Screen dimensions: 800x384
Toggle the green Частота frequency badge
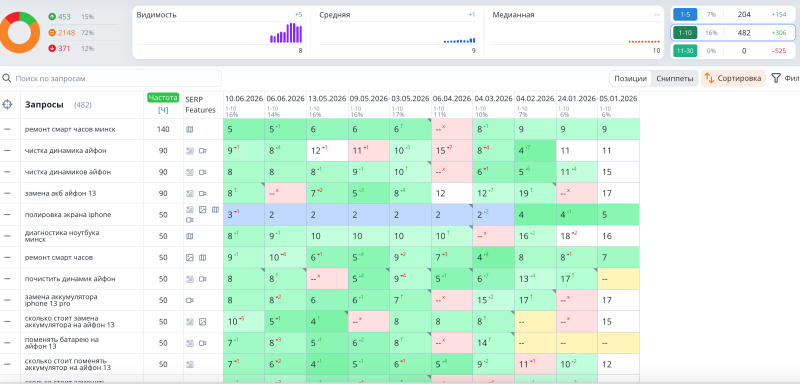tap(163, 97)
